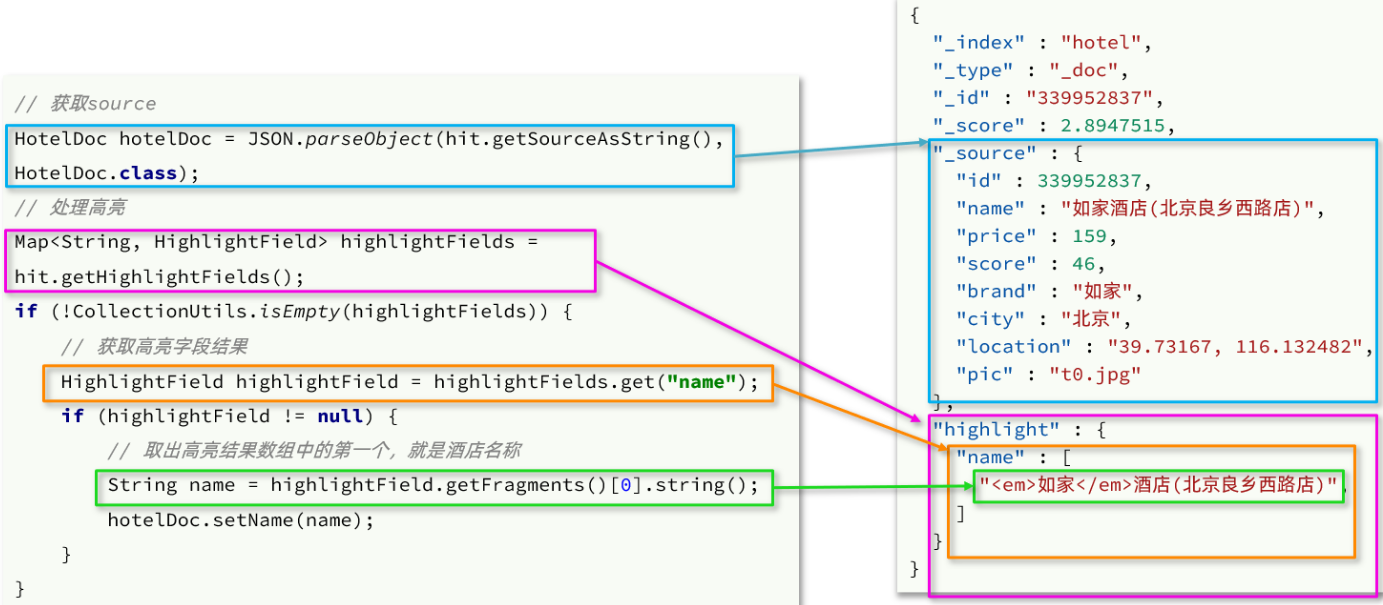Click the JSON key "_id"
The image size is (1383, 605).
coord(962,99)
